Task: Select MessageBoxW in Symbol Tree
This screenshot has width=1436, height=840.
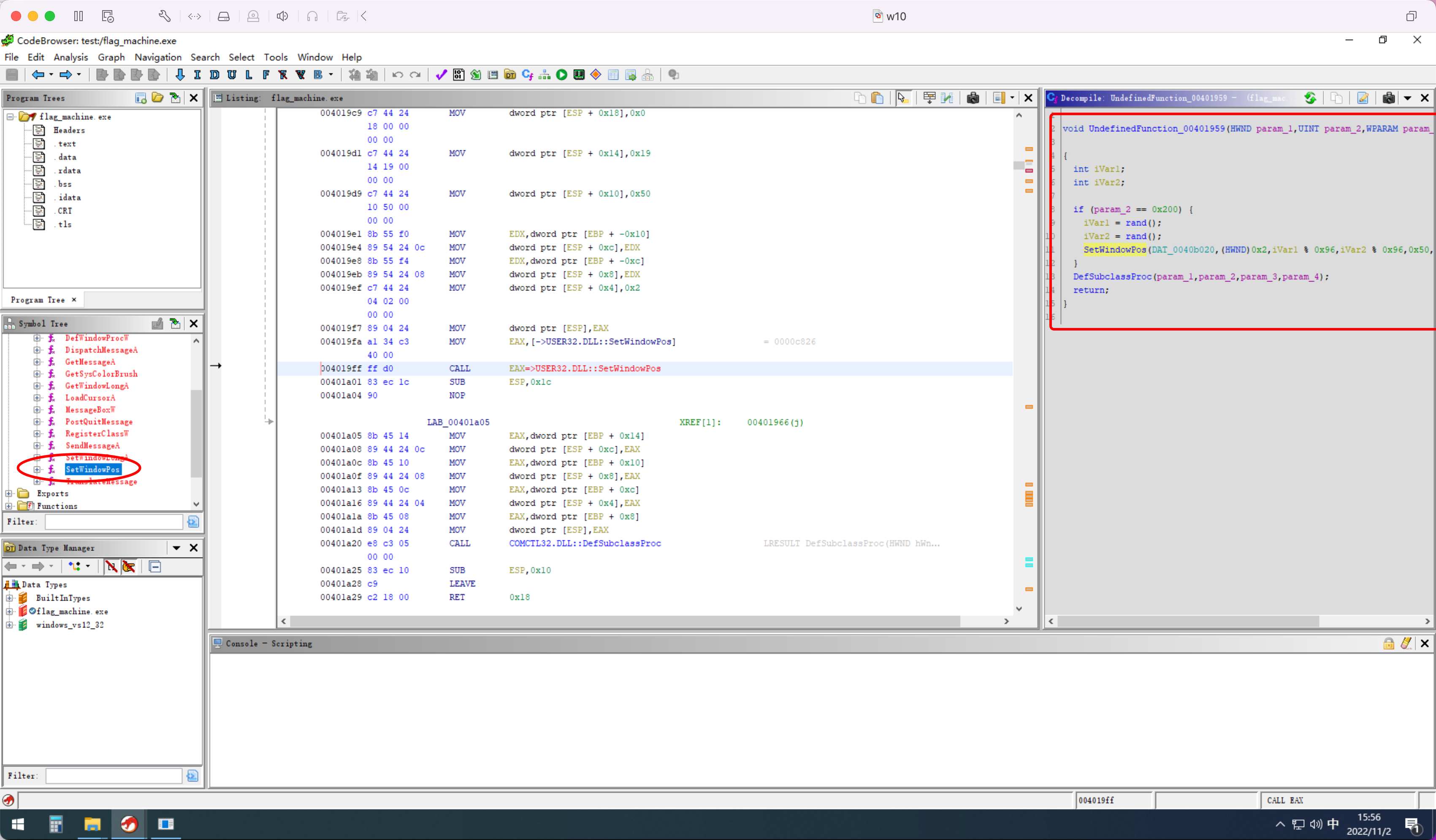Action: click(x=90, y=410)
